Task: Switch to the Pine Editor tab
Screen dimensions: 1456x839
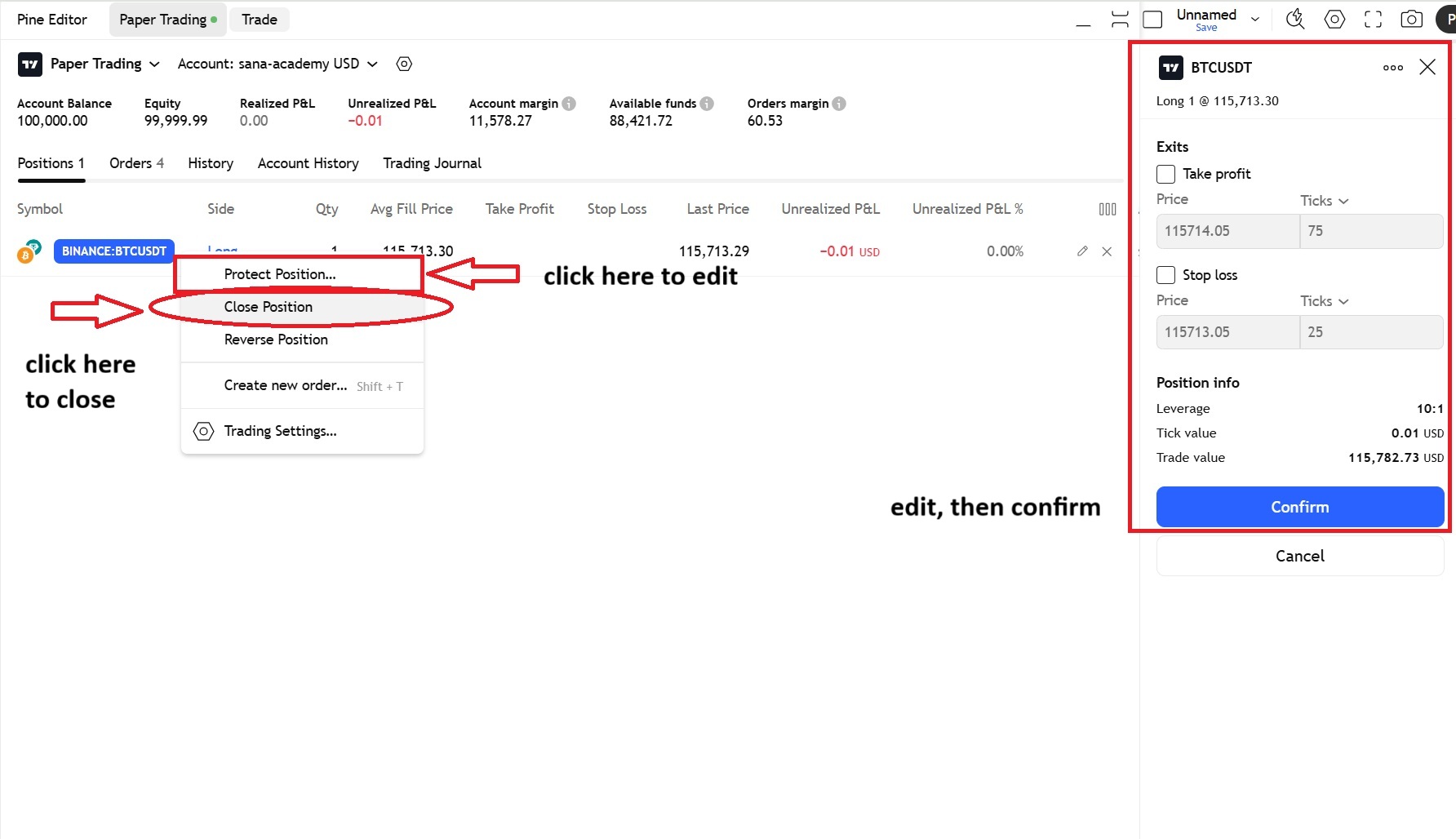Action: (51, 19)
